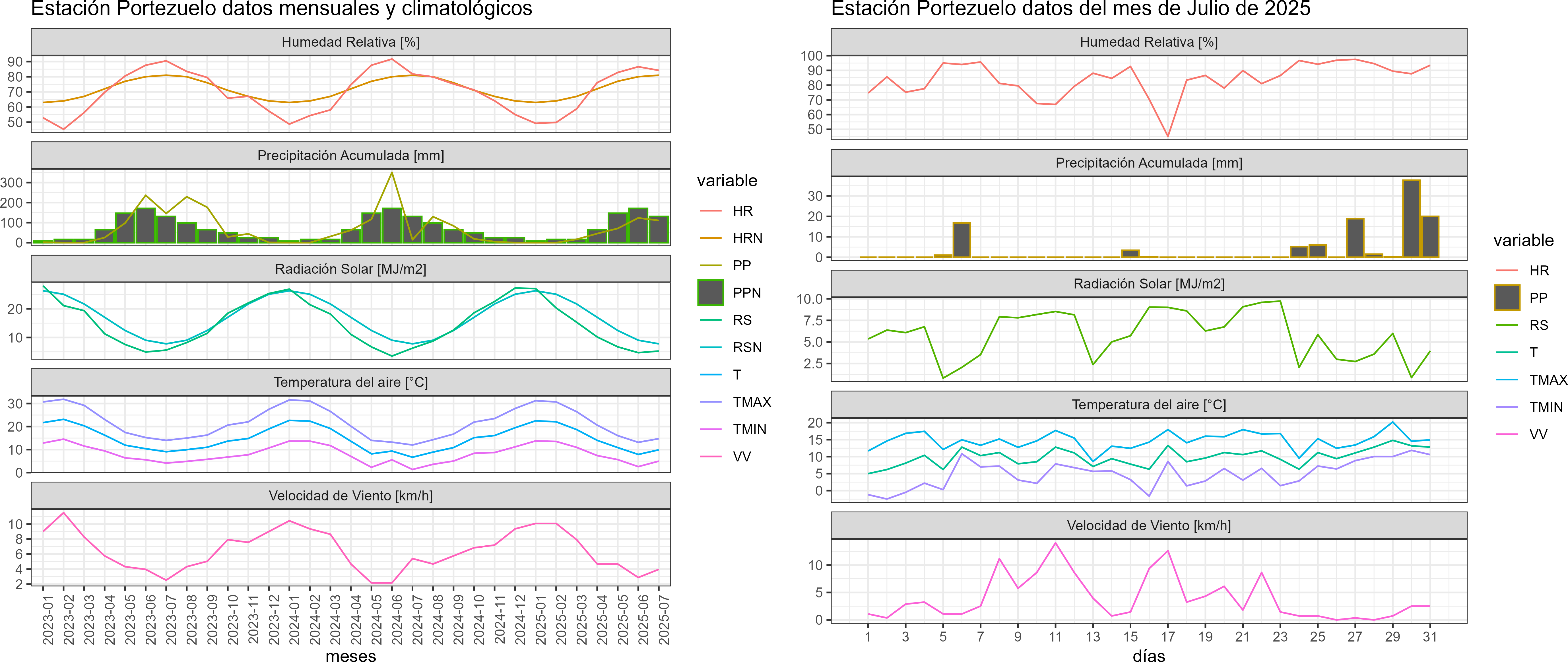This screenshot has height=662, width=1568.
Task: Click the title 'Estación Portezuelo datos mensuales y climatológicos'
Action: click(281, 9)
